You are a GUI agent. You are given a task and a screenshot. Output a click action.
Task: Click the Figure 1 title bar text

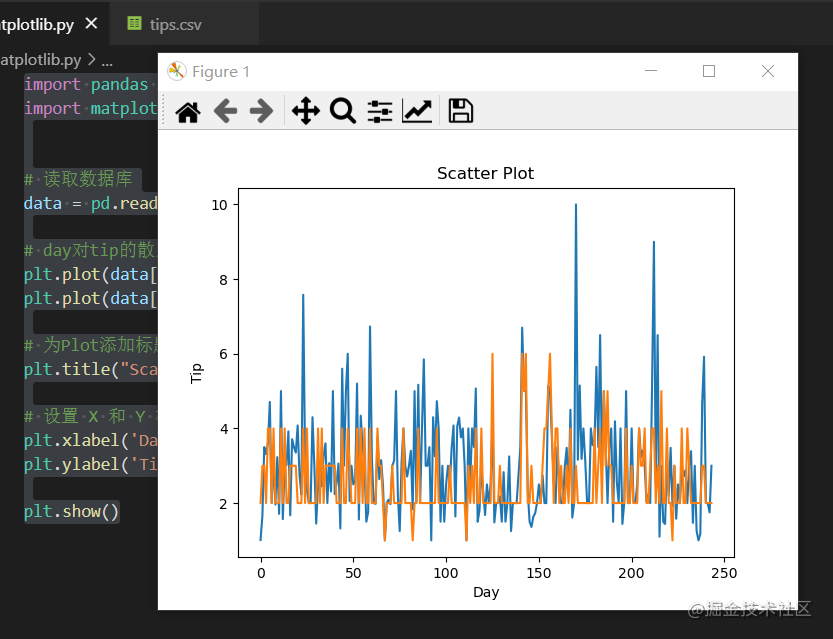click(221, 72)
